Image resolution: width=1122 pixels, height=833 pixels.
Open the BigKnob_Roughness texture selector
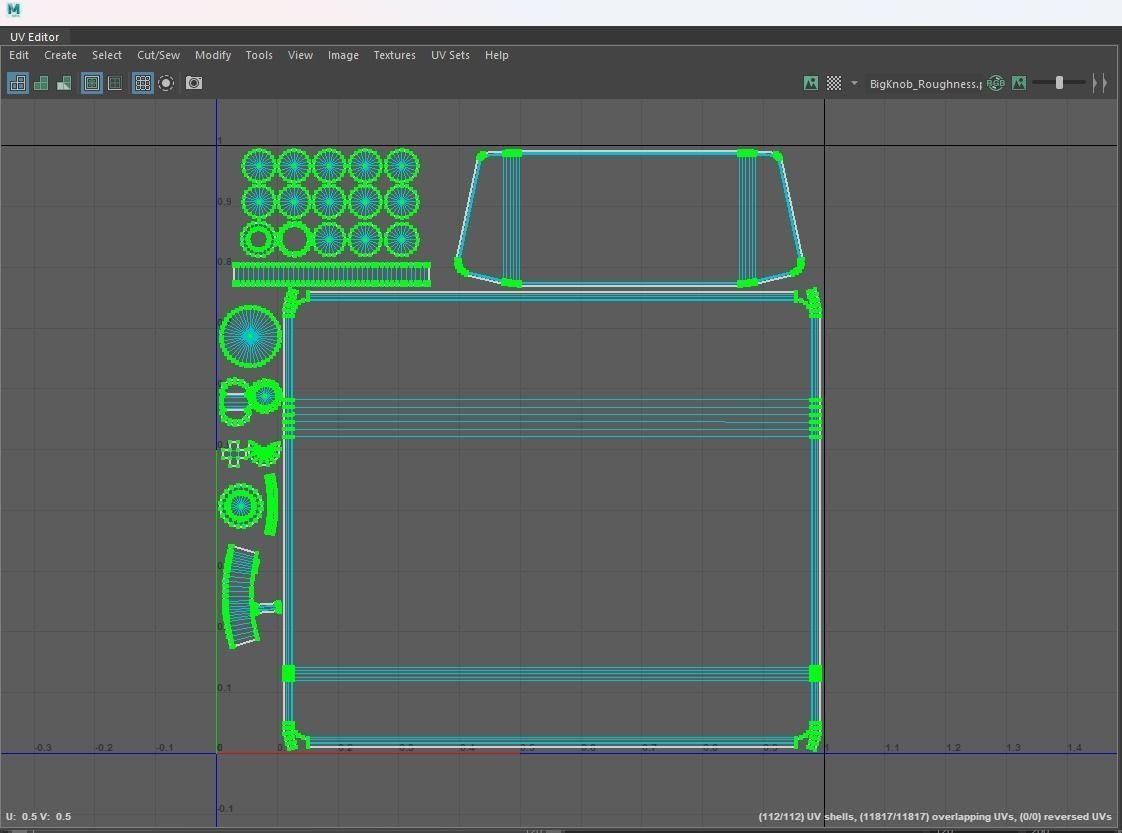click(924, 84)
